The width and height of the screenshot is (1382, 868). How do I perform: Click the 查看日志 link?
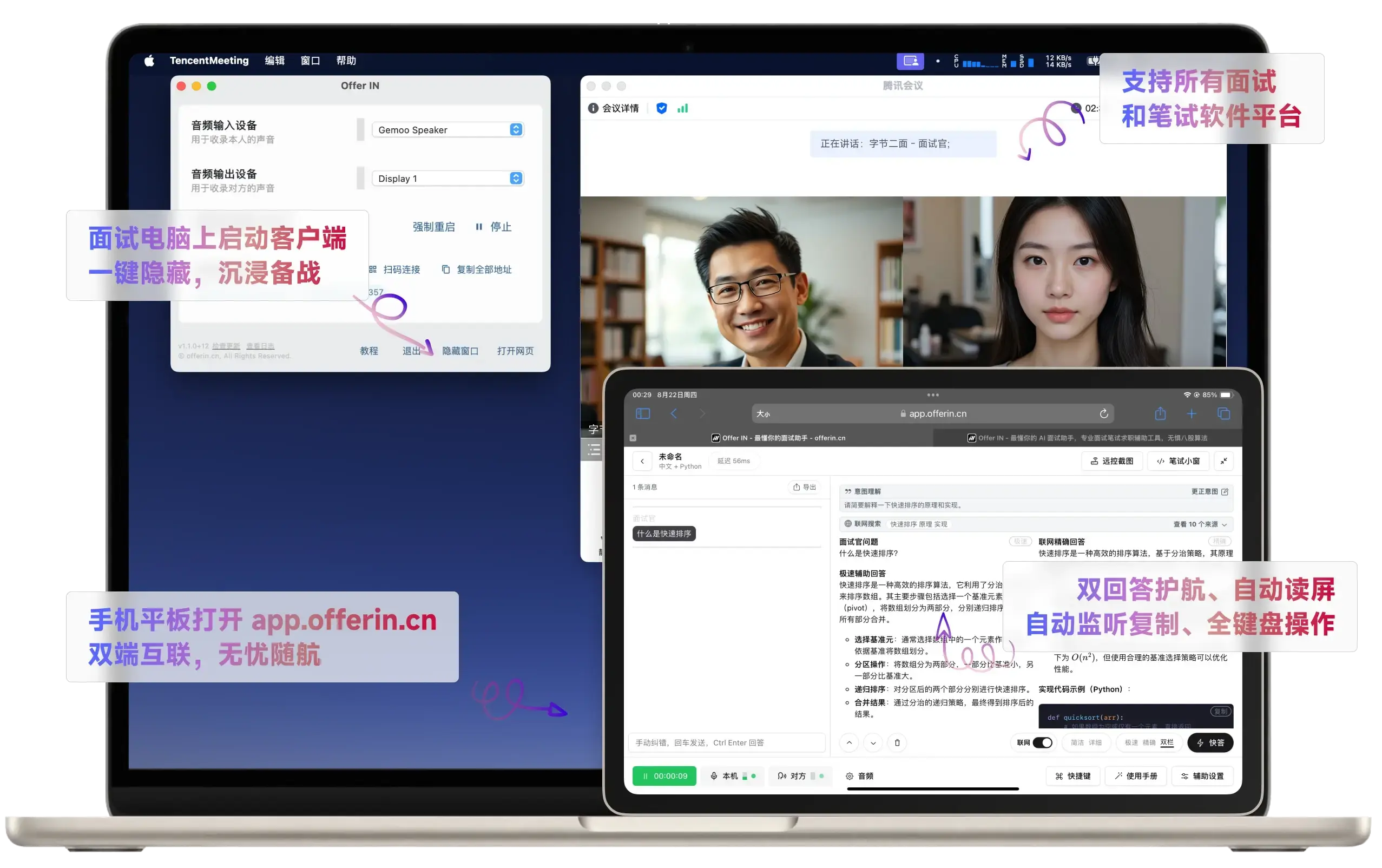click(x=261, y=346)
